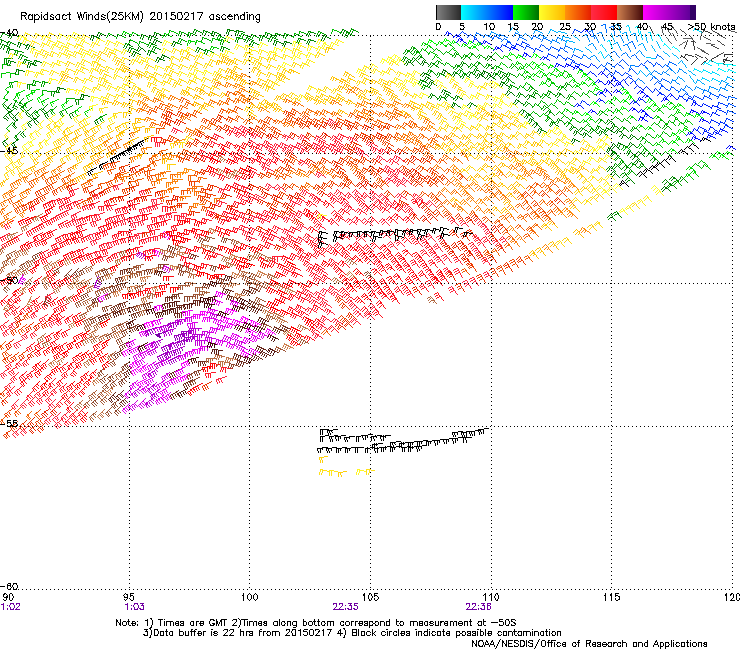Click the NOAA/NESDIS Office of Research credit
Viewport: 740px width, 650px height.
pos(589,644)
